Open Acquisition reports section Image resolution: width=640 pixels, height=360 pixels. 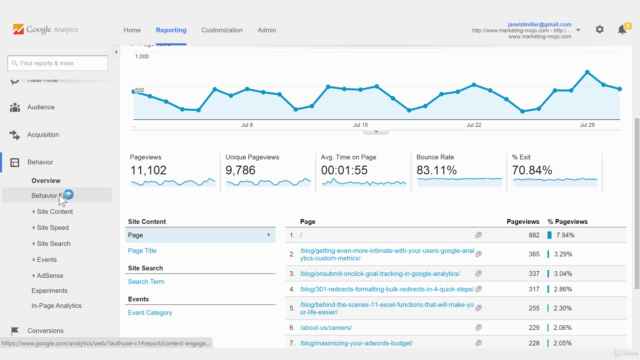click(43, 135)
